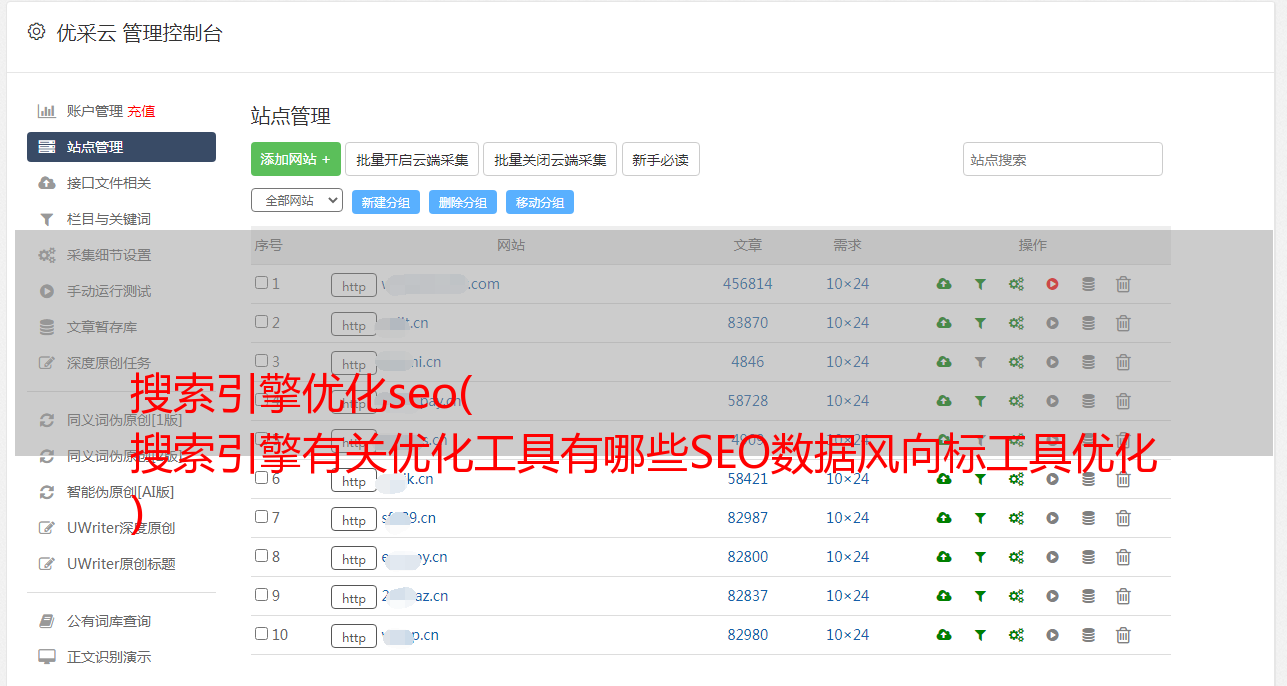
Task: Select the checkbox for site 3
Action: pyautogui.click(x=261, y=361)
